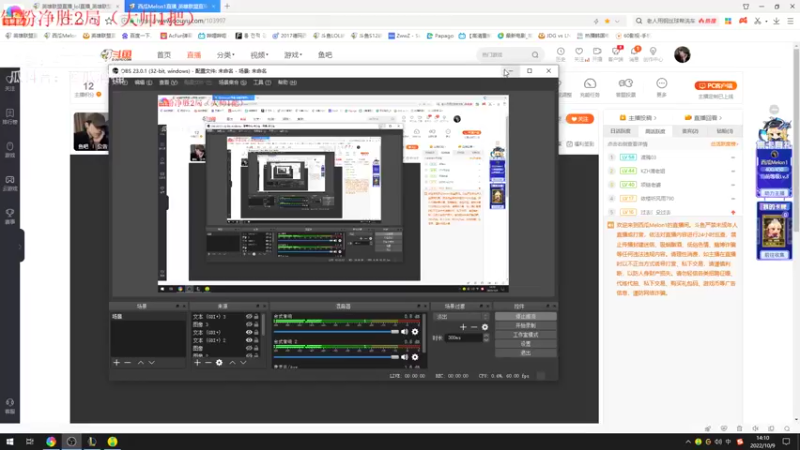800x450 pixels.
Task: Toggle visibility eye for 图像 3 source
Action: [249, 324]
